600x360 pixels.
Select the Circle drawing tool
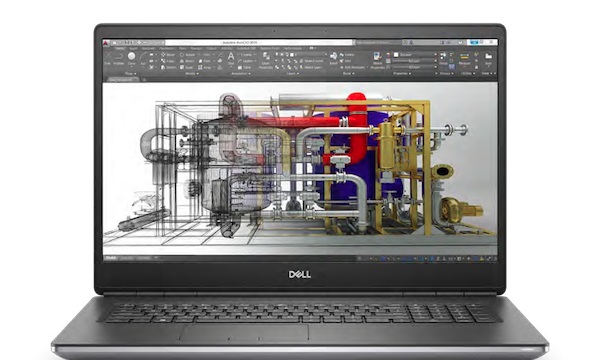tap(131, 59)
